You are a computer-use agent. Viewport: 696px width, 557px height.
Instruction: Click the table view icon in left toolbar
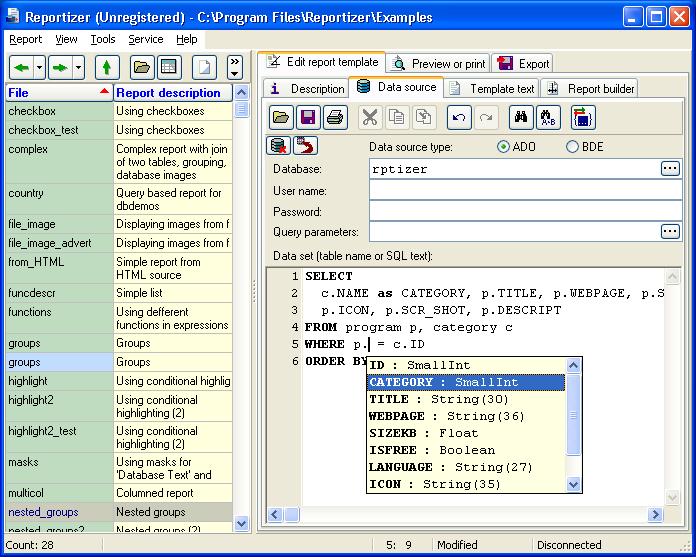click(x=169, y=68)
